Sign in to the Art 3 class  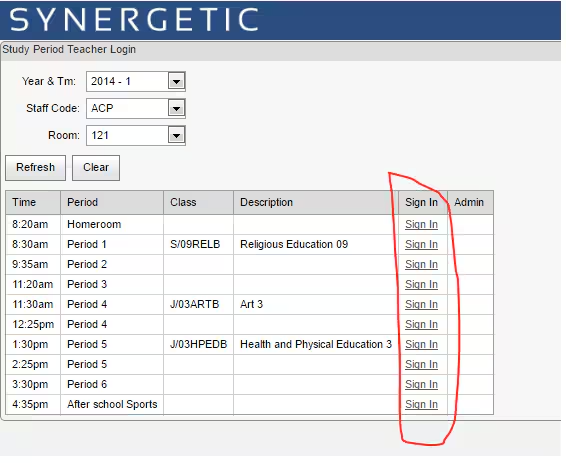pyautogui.click(x=421, y=305)
